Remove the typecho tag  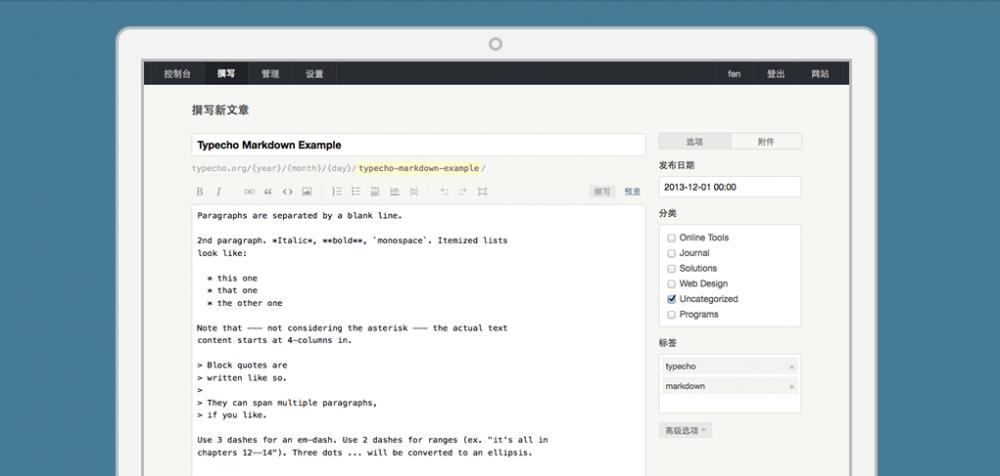(x=792, y=367)
